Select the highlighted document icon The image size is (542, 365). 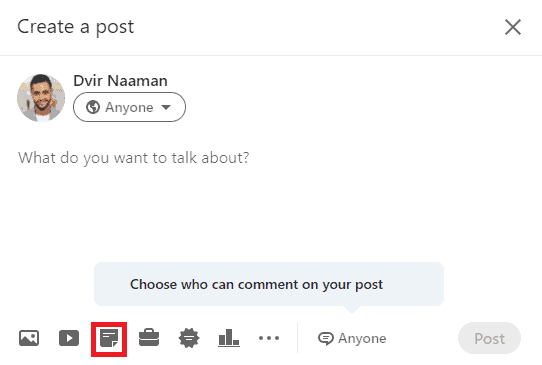(x=109, y=338)
